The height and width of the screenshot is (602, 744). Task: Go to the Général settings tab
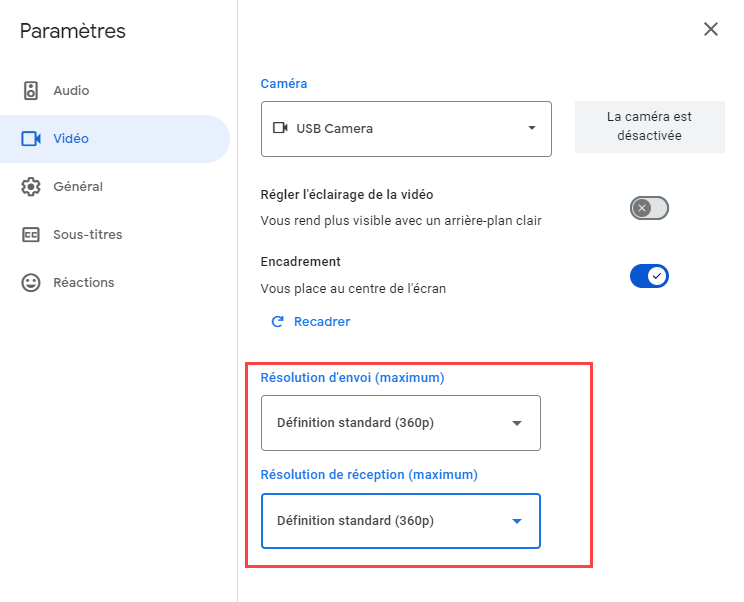coord(78,187)
